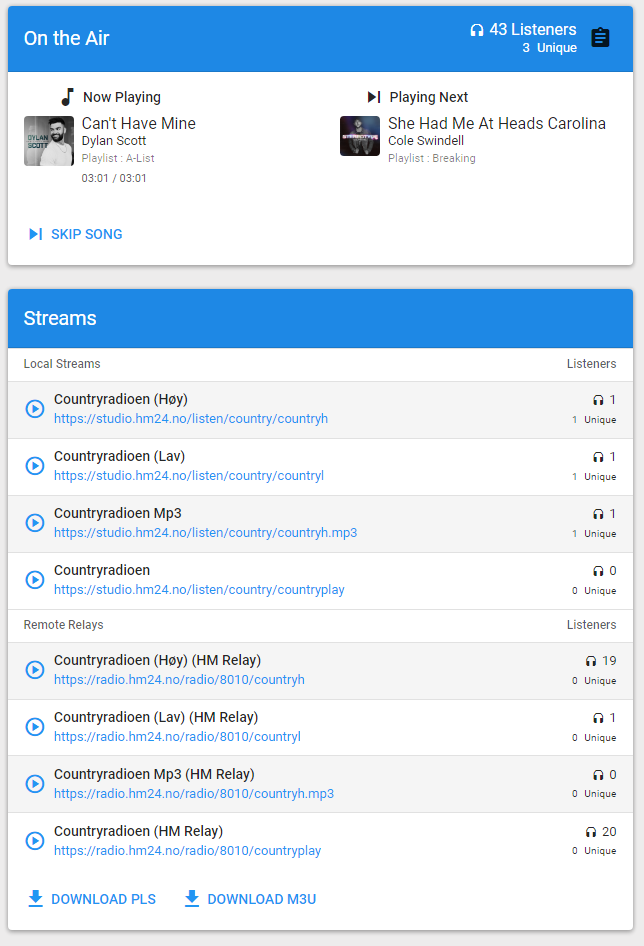This screenshot has width=644, height=946.
Task: Click the download icon before DOWNLOAD M3U
Action: pos(191,898)
